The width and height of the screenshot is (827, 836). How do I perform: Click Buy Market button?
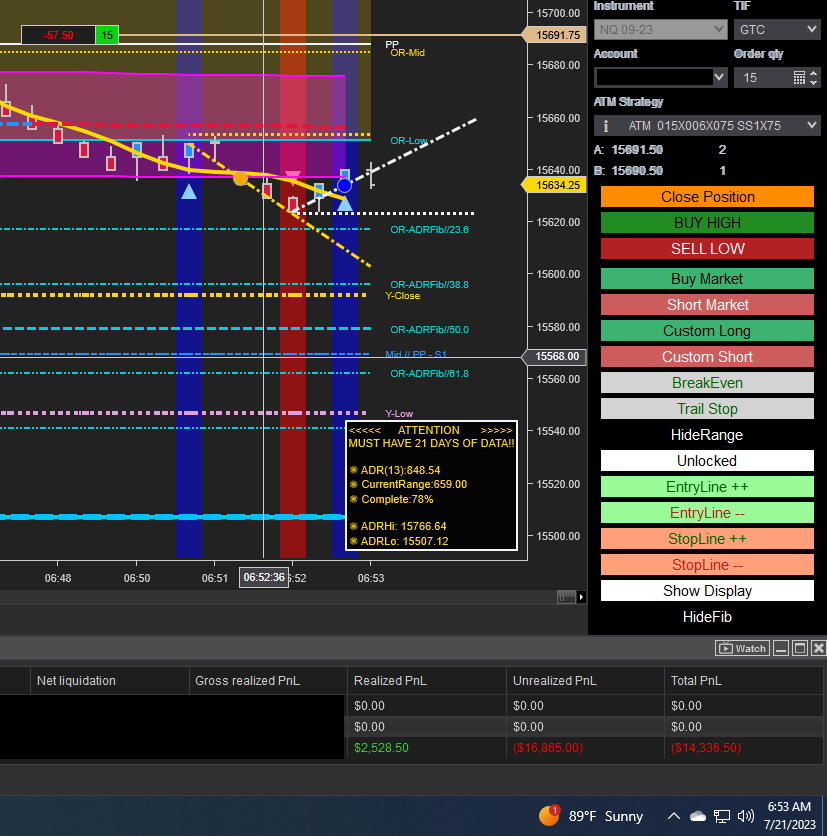(707, 279)
